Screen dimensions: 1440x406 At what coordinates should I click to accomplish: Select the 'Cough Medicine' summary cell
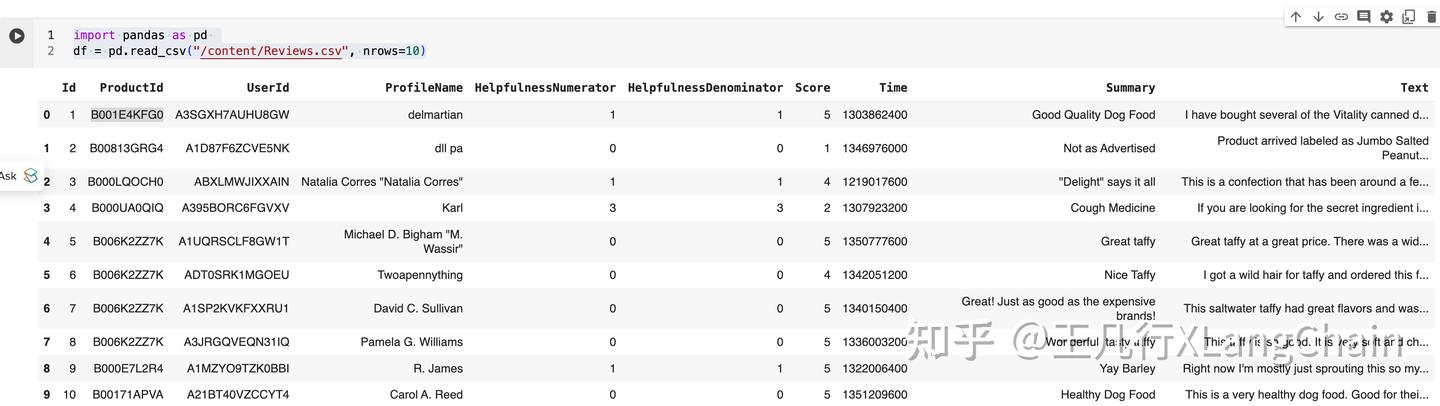tap(1112, 208)
